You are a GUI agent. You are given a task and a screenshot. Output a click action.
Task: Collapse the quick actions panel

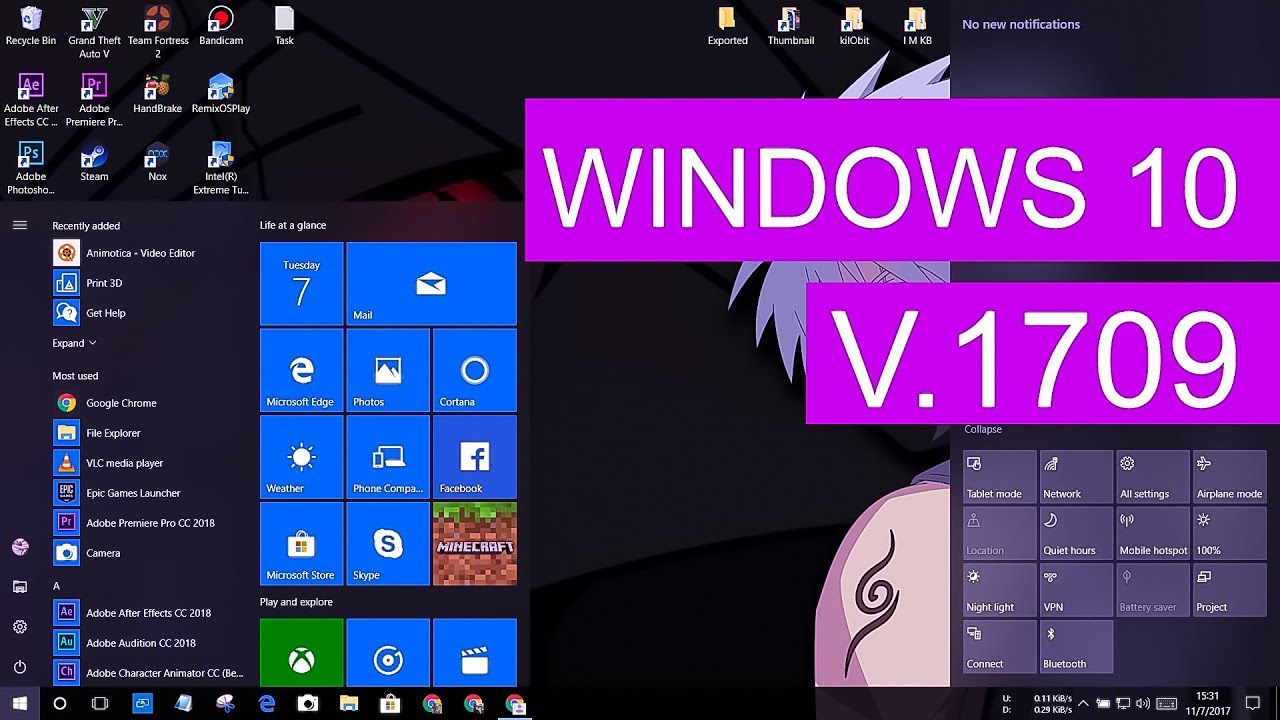coord(982,428)
